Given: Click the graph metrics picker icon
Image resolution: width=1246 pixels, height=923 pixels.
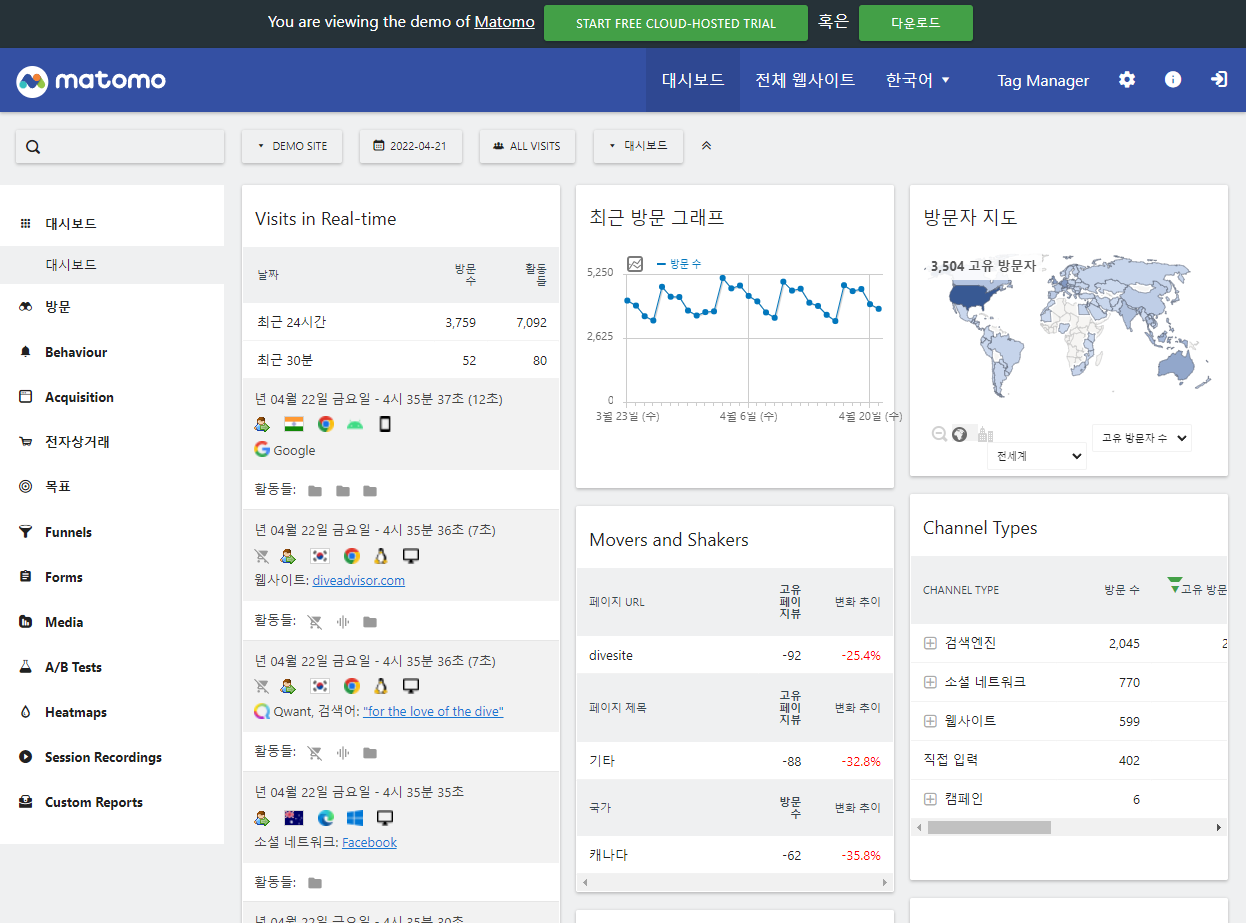Looking at the screenshot, I should [635, 264].
